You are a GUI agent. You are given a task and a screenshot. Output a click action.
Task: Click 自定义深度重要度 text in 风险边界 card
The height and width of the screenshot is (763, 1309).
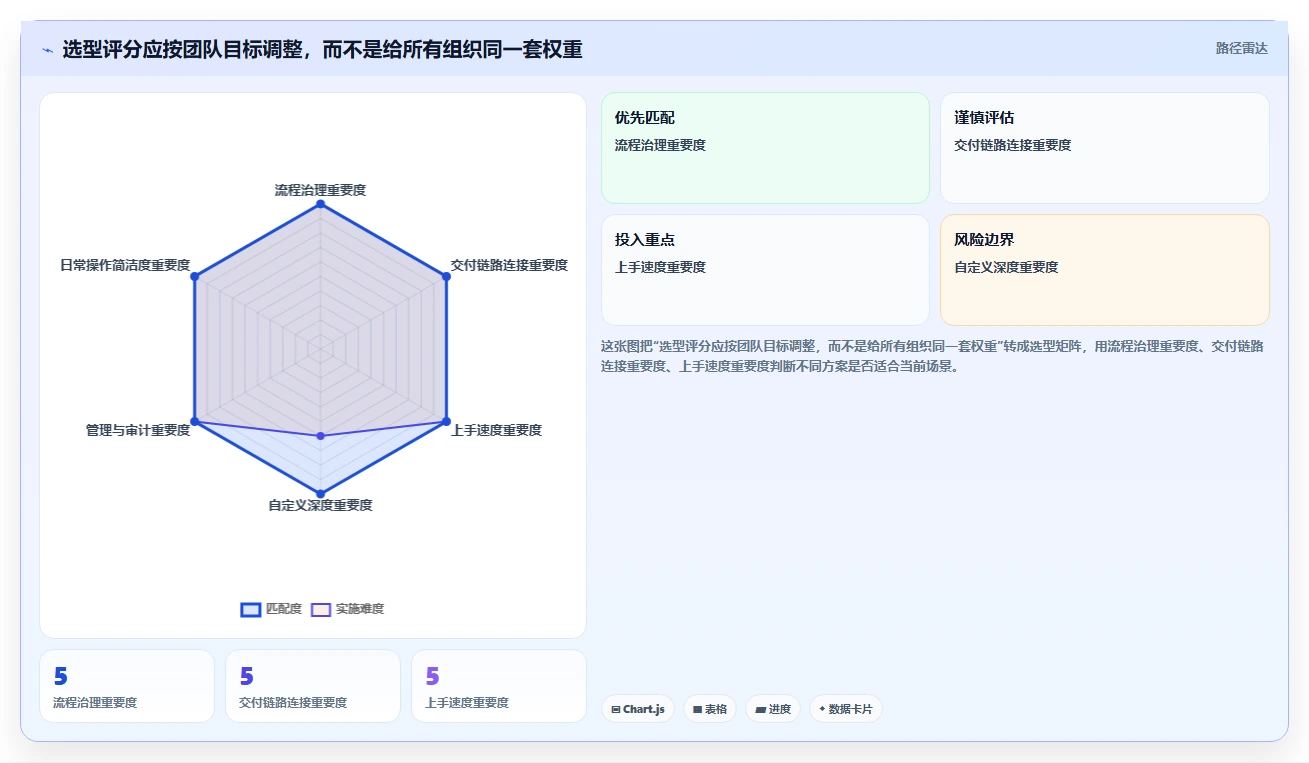point(1006,267)
